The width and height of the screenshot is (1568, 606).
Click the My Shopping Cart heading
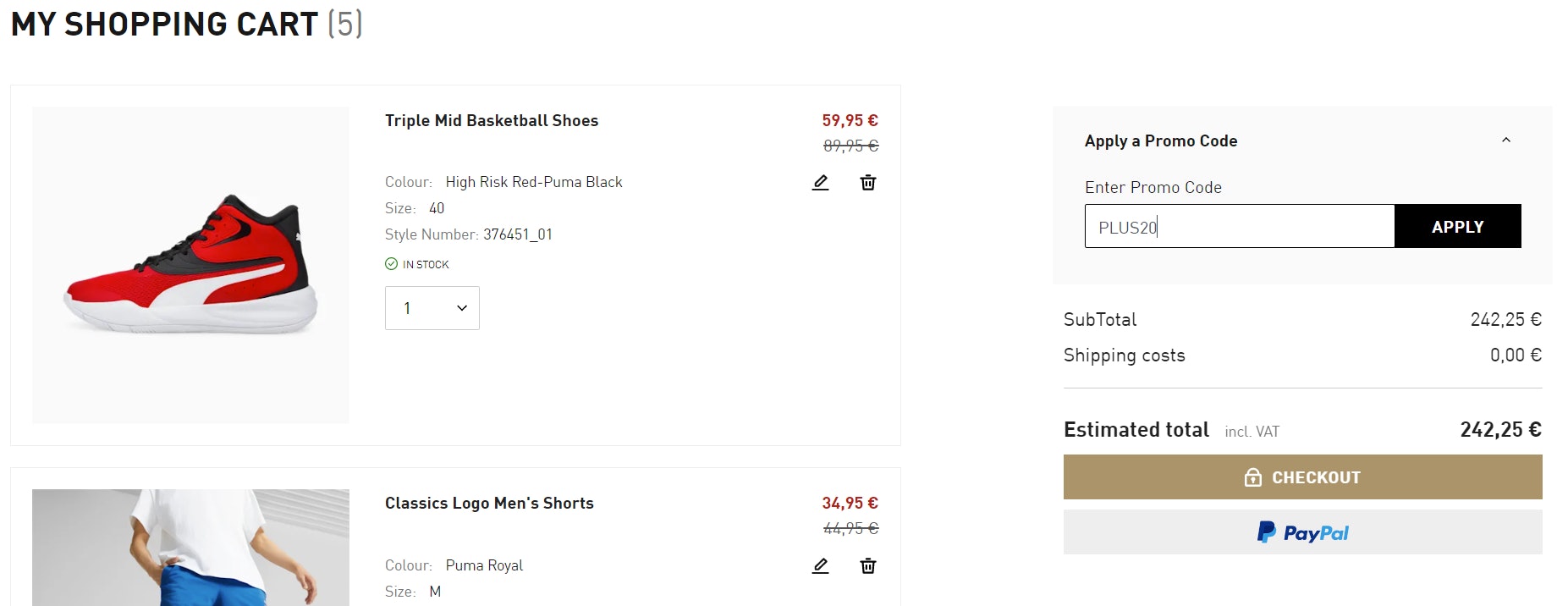tap(164, 25)
